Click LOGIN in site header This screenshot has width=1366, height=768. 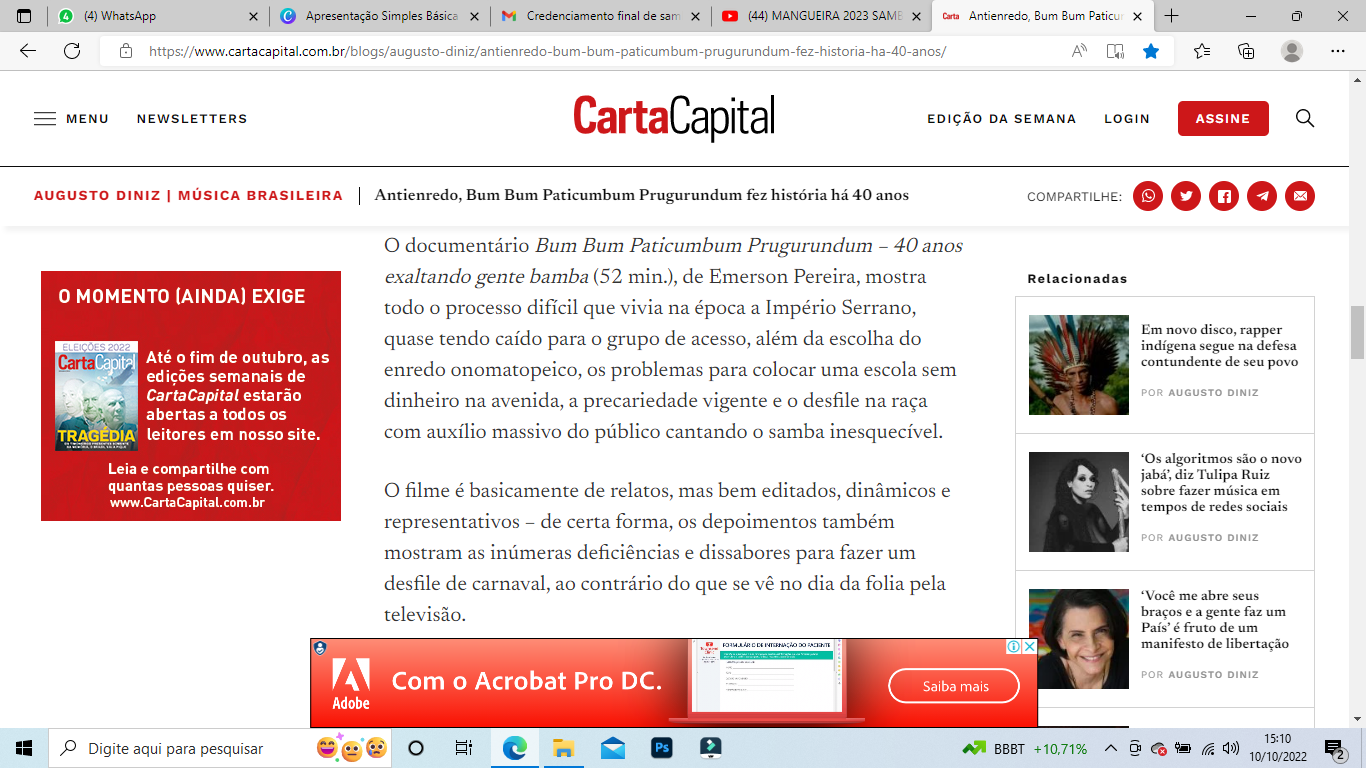tap(1127, 118)
